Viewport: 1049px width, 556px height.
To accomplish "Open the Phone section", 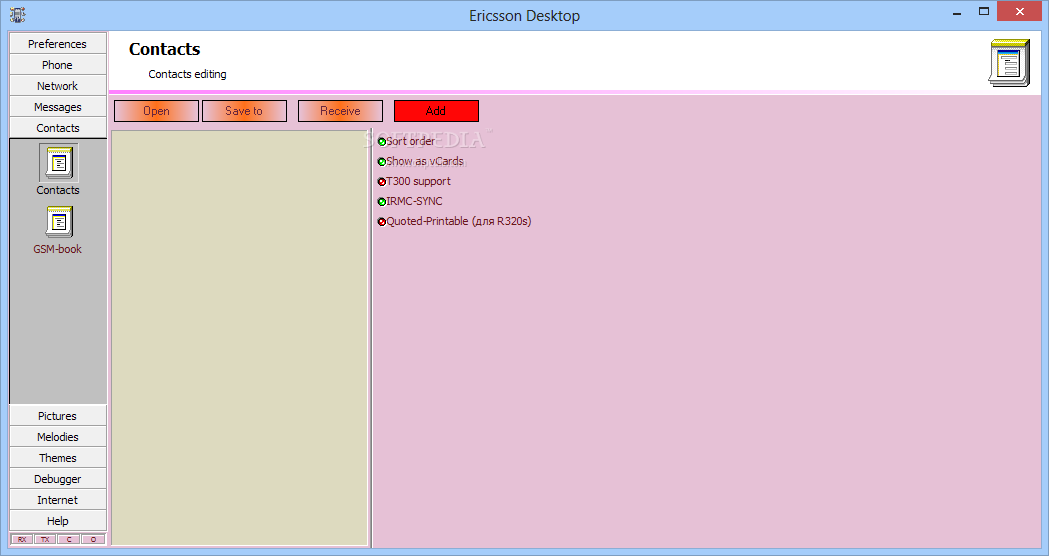I will [58, 65].
